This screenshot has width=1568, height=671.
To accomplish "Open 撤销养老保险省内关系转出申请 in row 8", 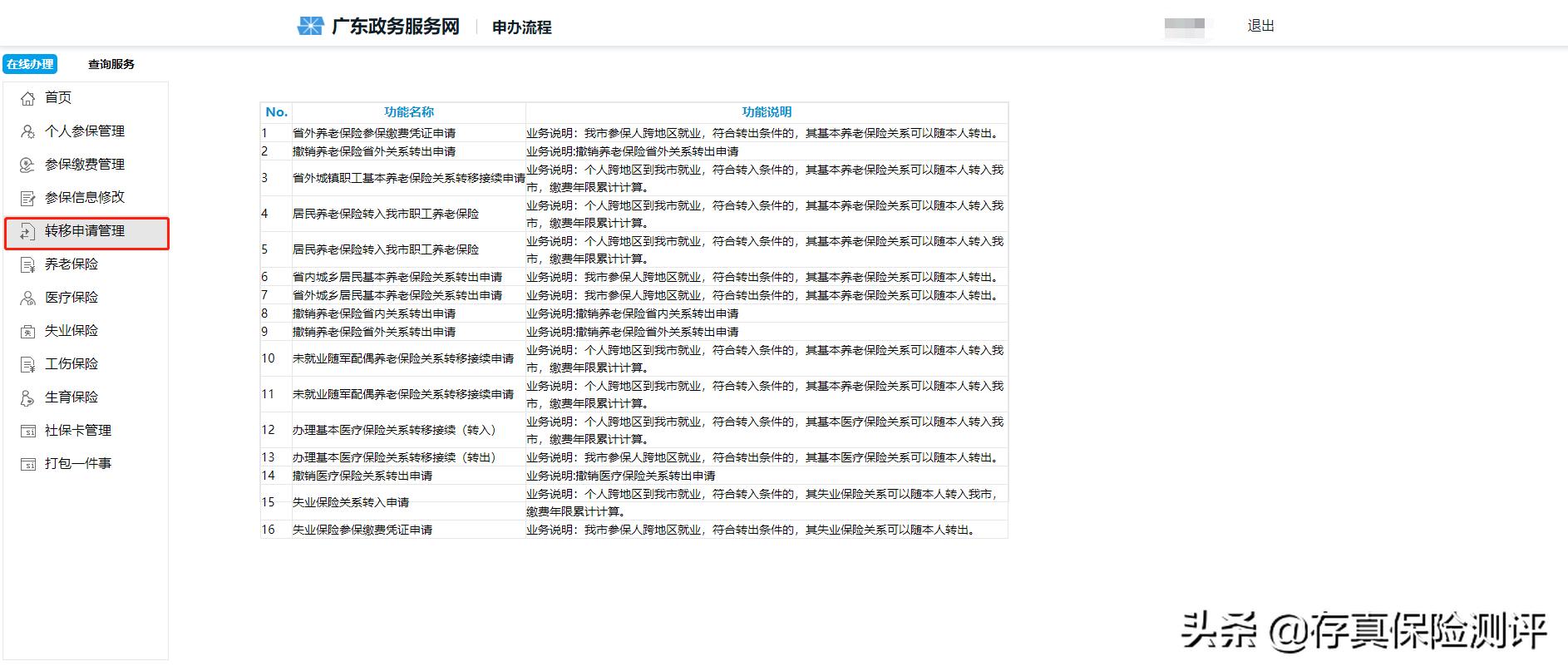I will click(x=374, y=313).
